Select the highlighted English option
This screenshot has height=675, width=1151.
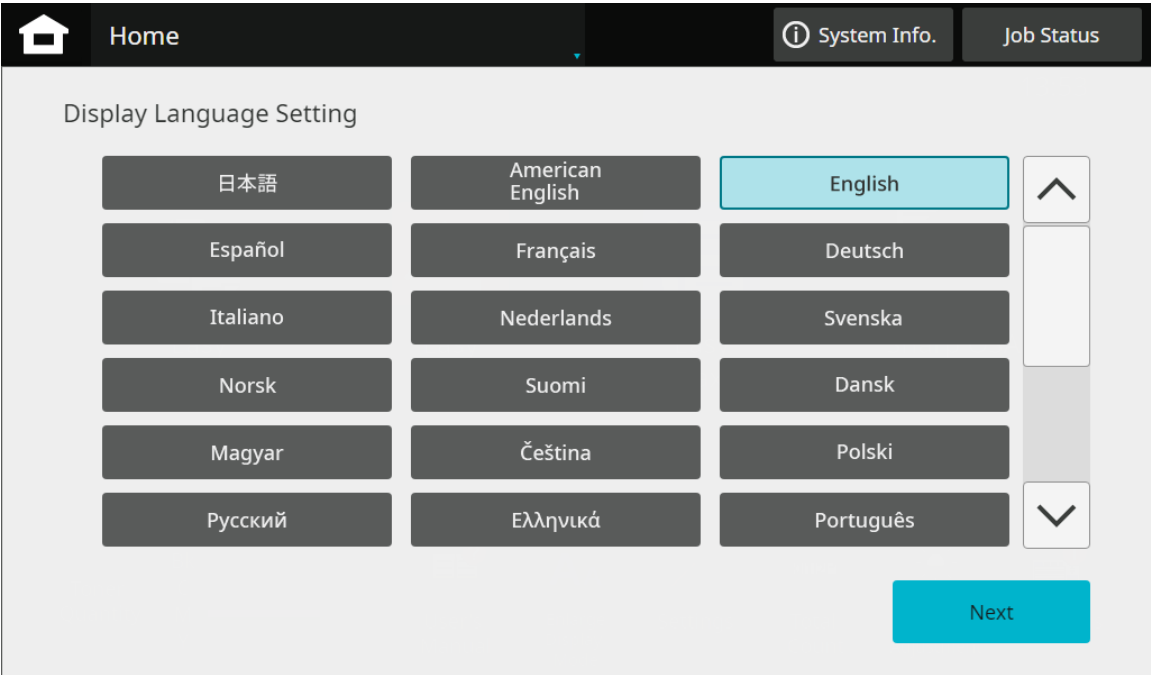[864, 183]
